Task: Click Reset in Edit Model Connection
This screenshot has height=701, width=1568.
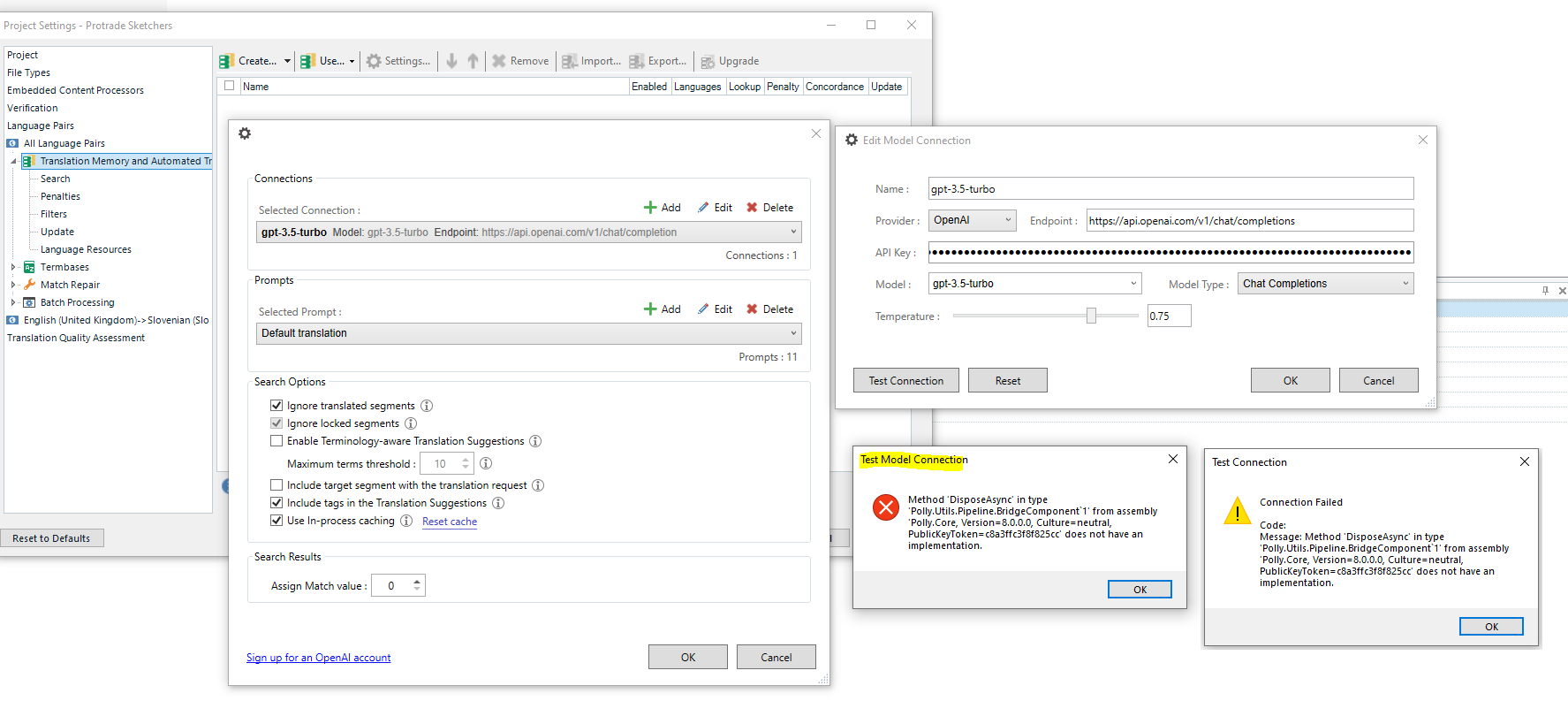Action: coord(1008,381)
